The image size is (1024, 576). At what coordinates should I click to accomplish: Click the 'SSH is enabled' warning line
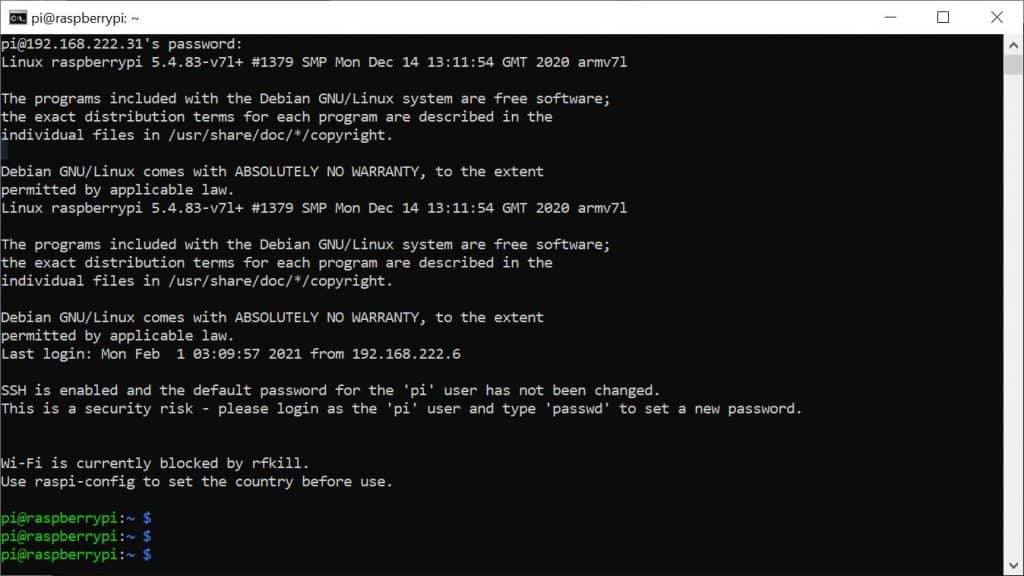click(x=330, y=390)
